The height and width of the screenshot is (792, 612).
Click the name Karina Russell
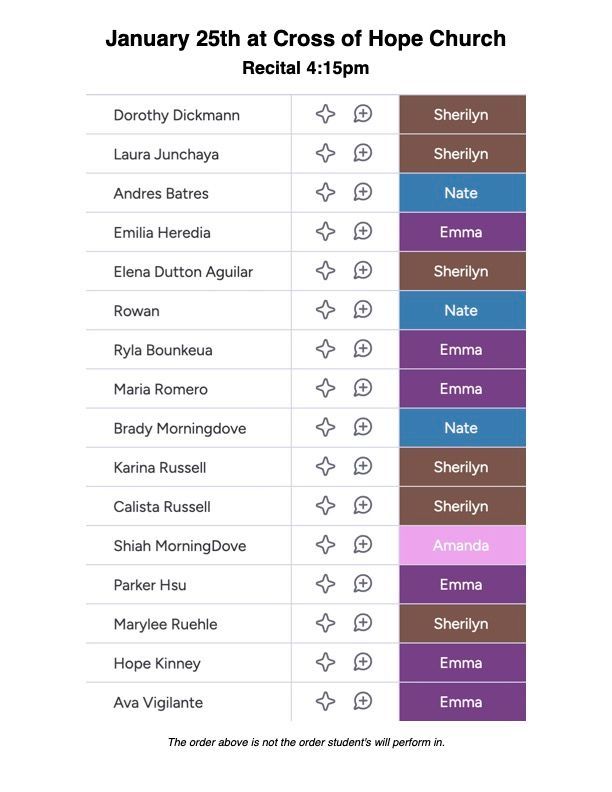[160, 467]
